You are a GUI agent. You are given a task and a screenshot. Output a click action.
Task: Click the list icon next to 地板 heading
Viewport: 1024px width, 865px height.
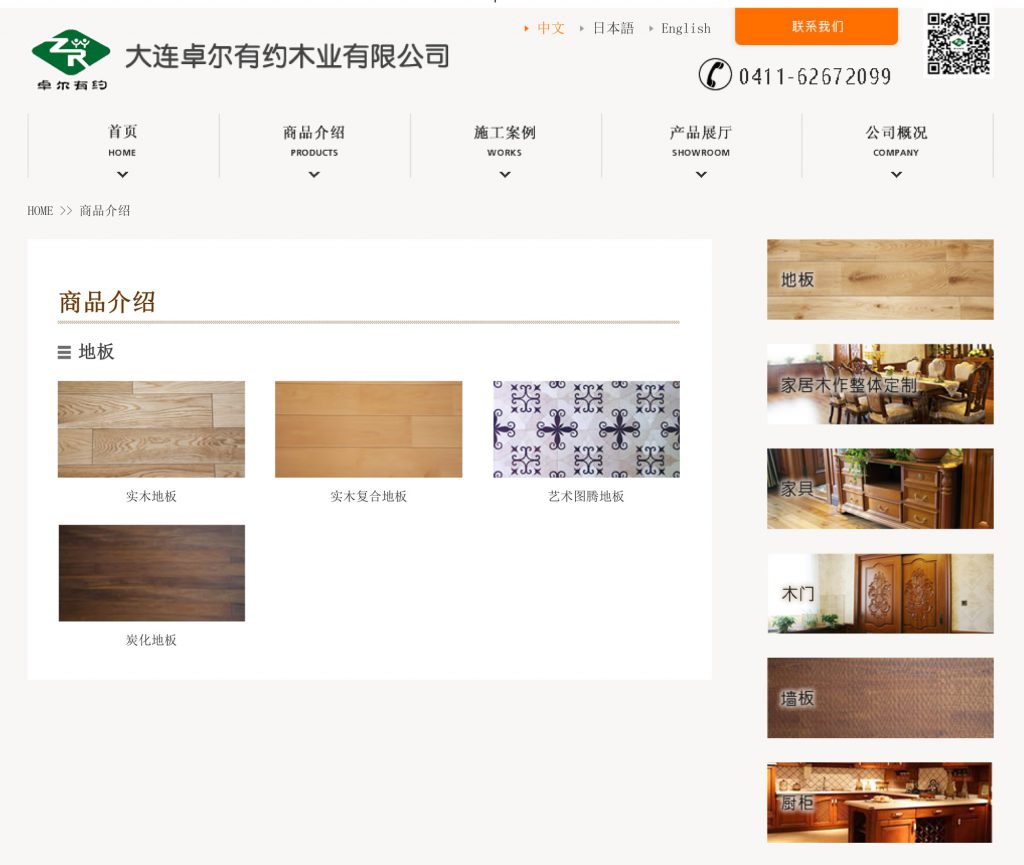coord(64,352)
